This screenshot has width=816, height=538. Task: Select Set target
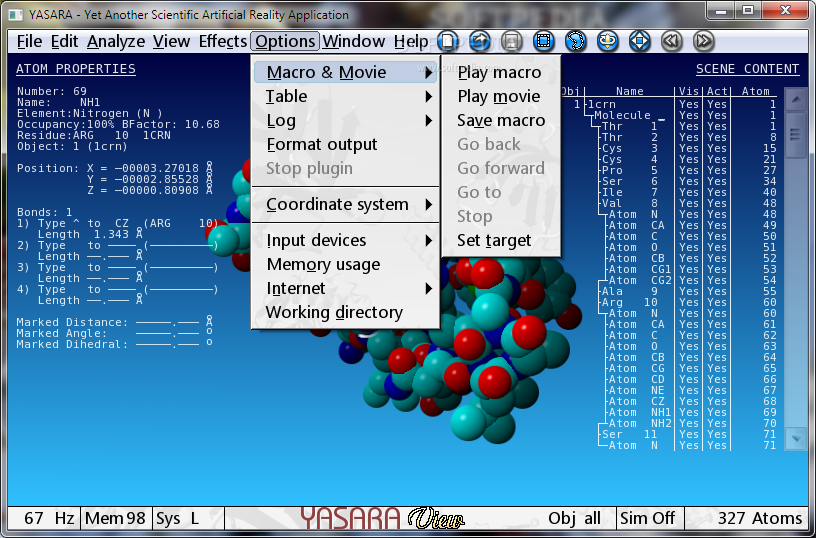click(x=501, y=240)
